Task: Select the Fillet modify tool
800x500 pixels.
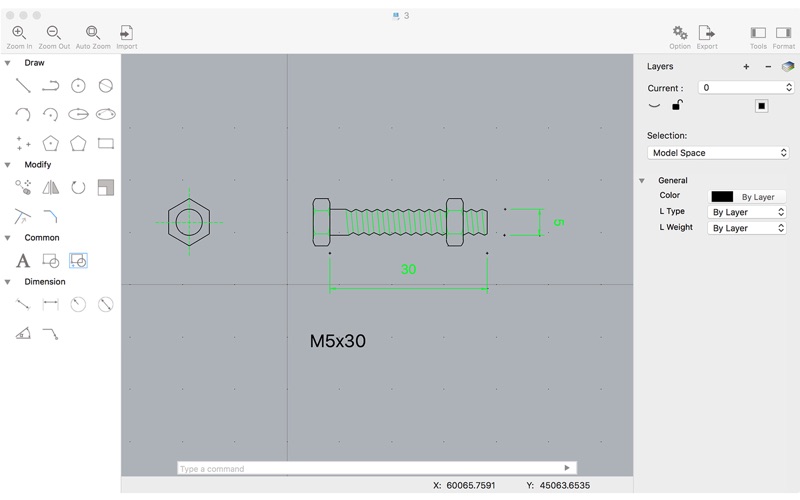Action: pos(51,216)
